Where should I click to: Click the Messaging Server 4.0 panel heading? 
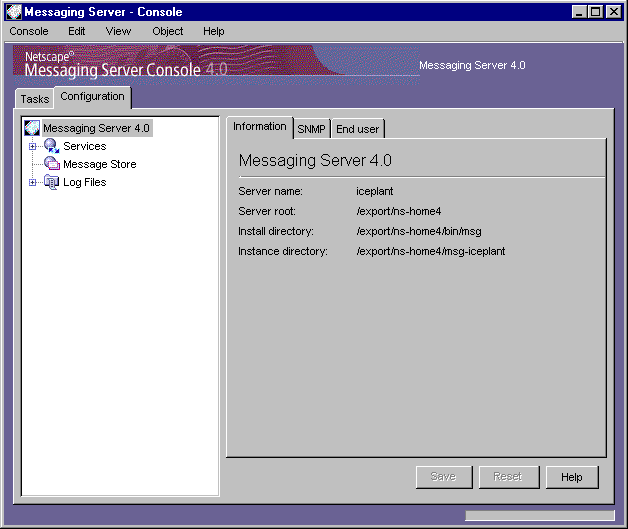(x=315, y=161)
